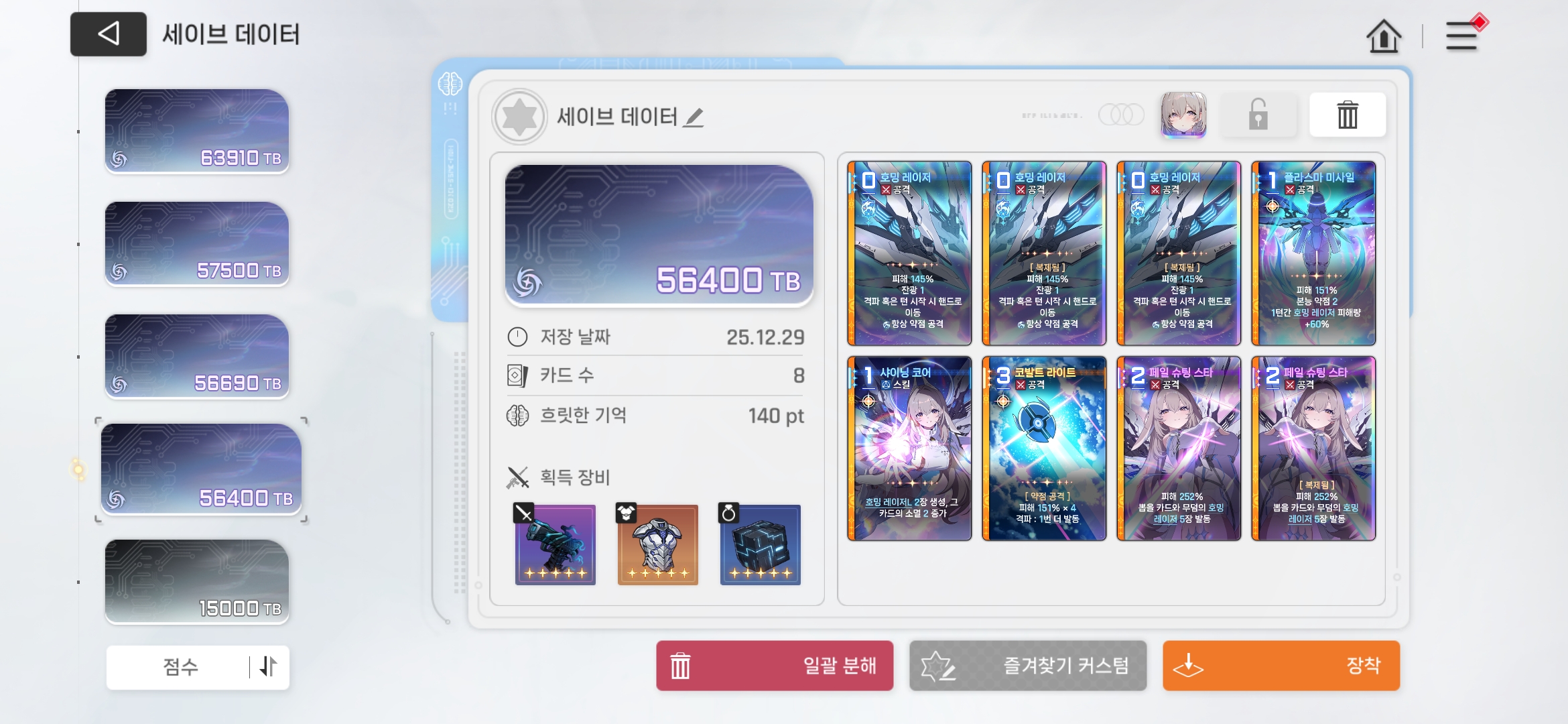
Task: Open the 15000 TB save entry
Action: point(197,582)
